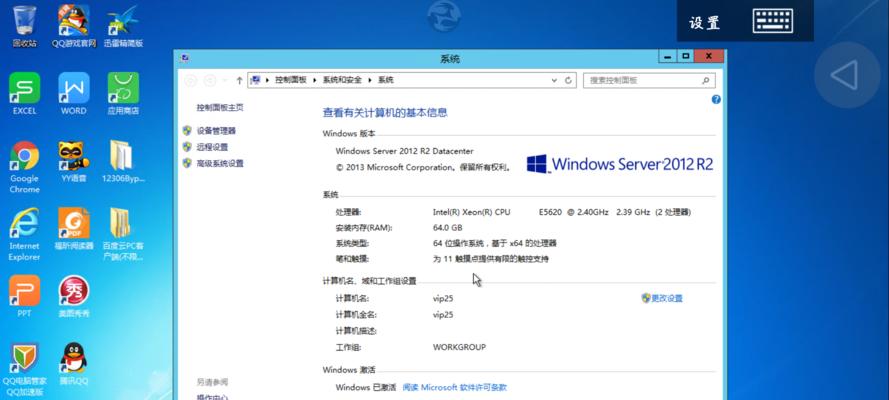Launch Internet Explorer from the desktop

(x=24, y=234)
